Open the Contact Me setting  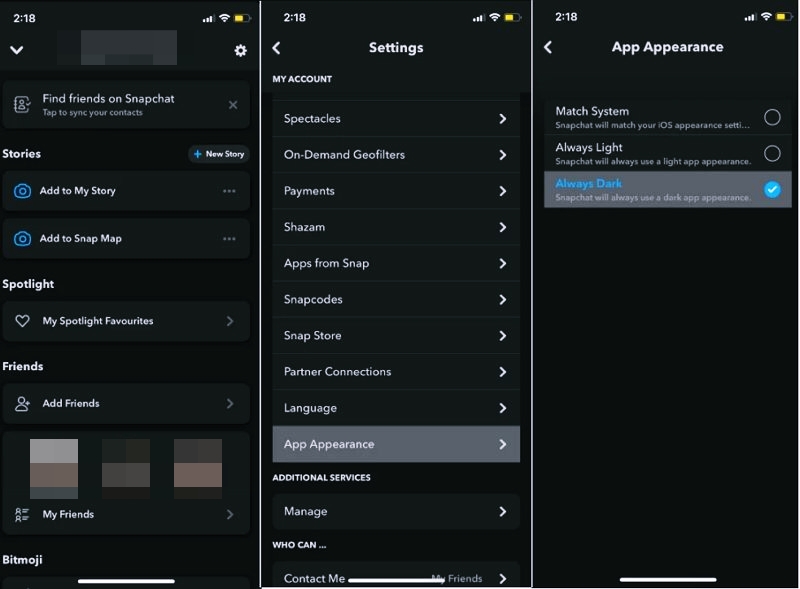tap(396, 575)
